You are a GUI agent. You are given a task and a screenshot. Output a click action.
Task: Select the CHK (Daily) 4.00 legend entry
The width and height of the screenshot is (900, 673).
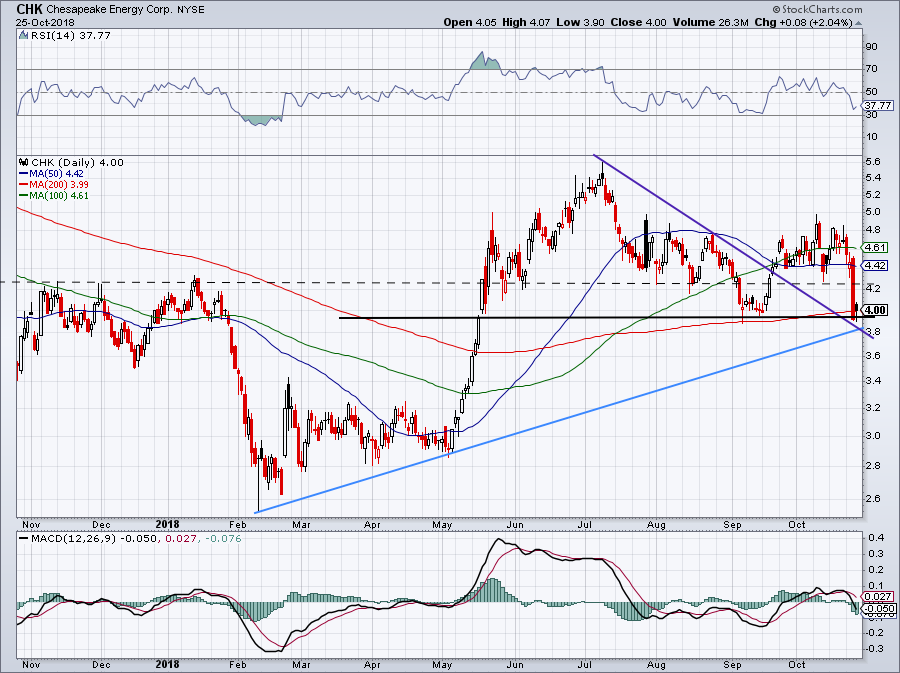point(77,163)
